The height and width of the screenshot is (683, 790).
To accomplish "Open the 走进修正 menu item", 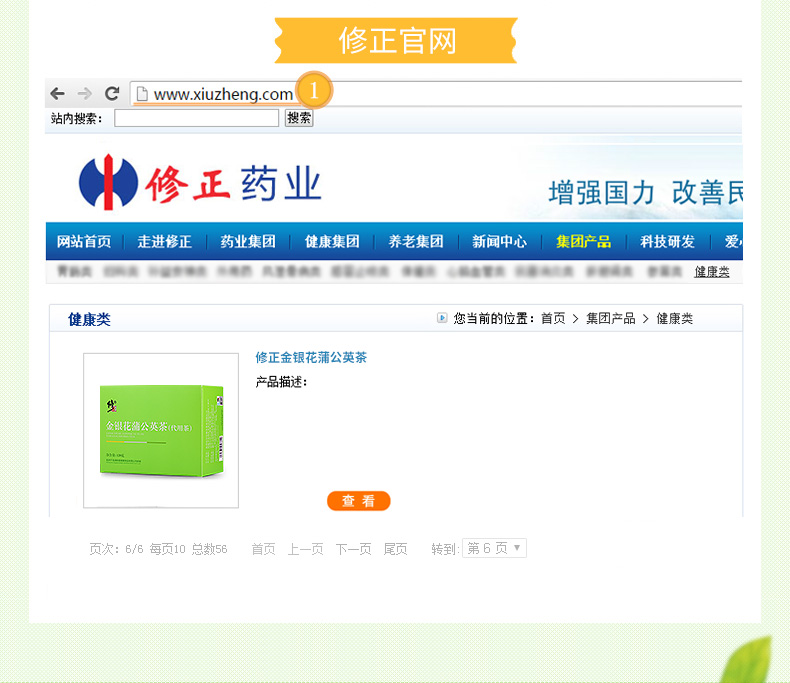I will [x=165, y=241].
